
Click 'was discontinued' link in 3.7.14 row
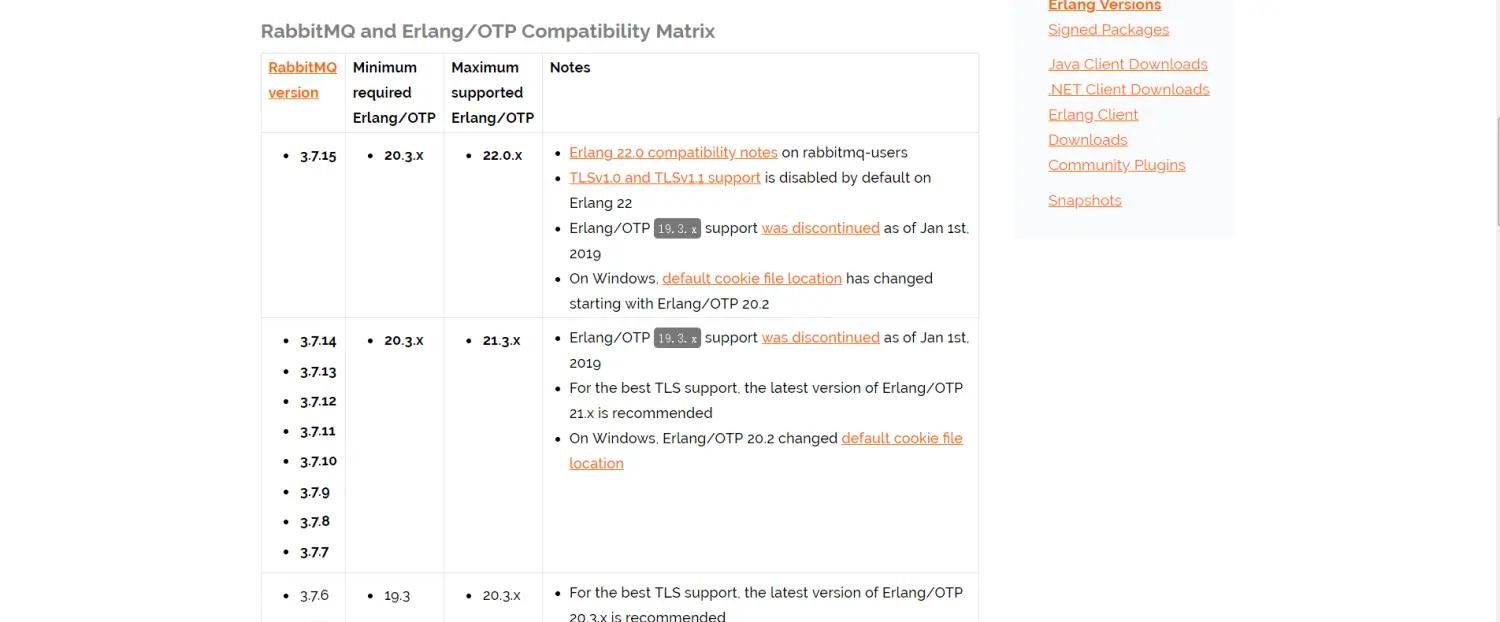pos(820,338)
